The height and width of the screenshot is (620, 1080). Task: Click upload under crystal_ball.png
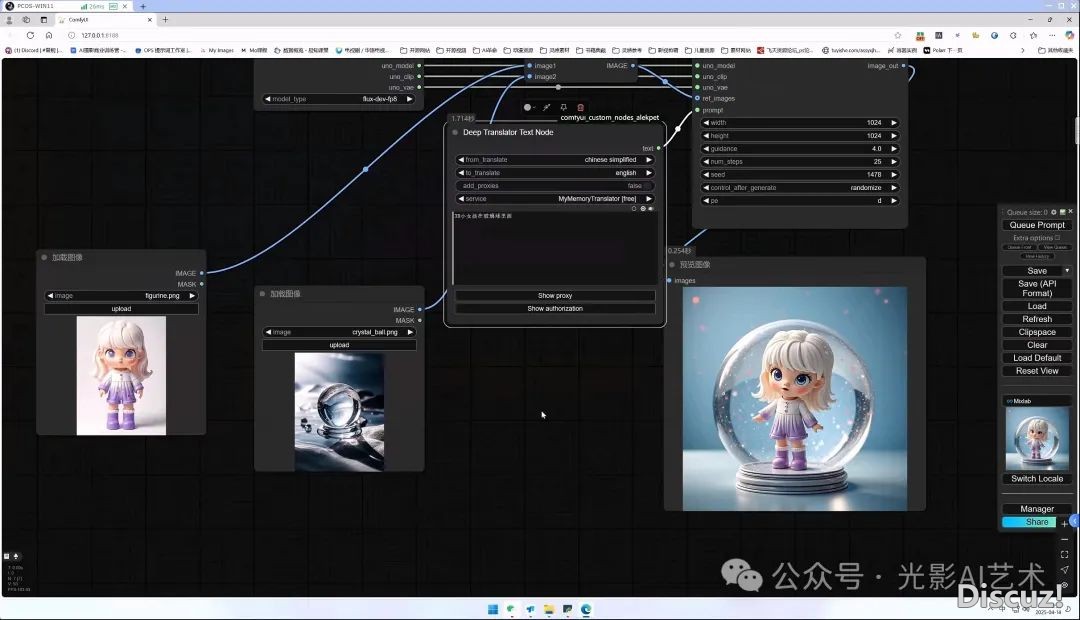tap(340, 345)
